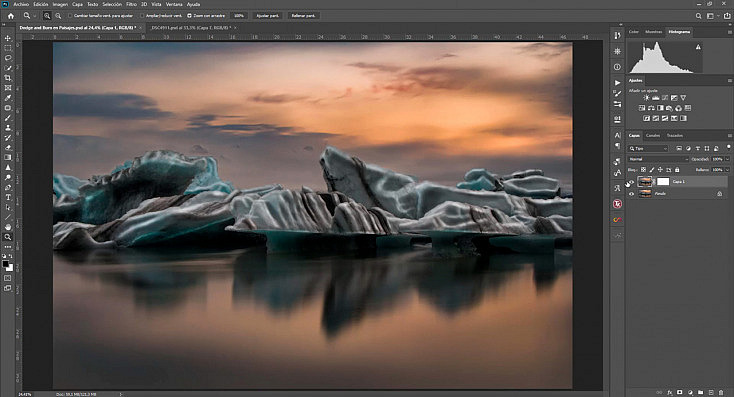
Task: Select the Frame tool
Action: (x=7, y=88)
